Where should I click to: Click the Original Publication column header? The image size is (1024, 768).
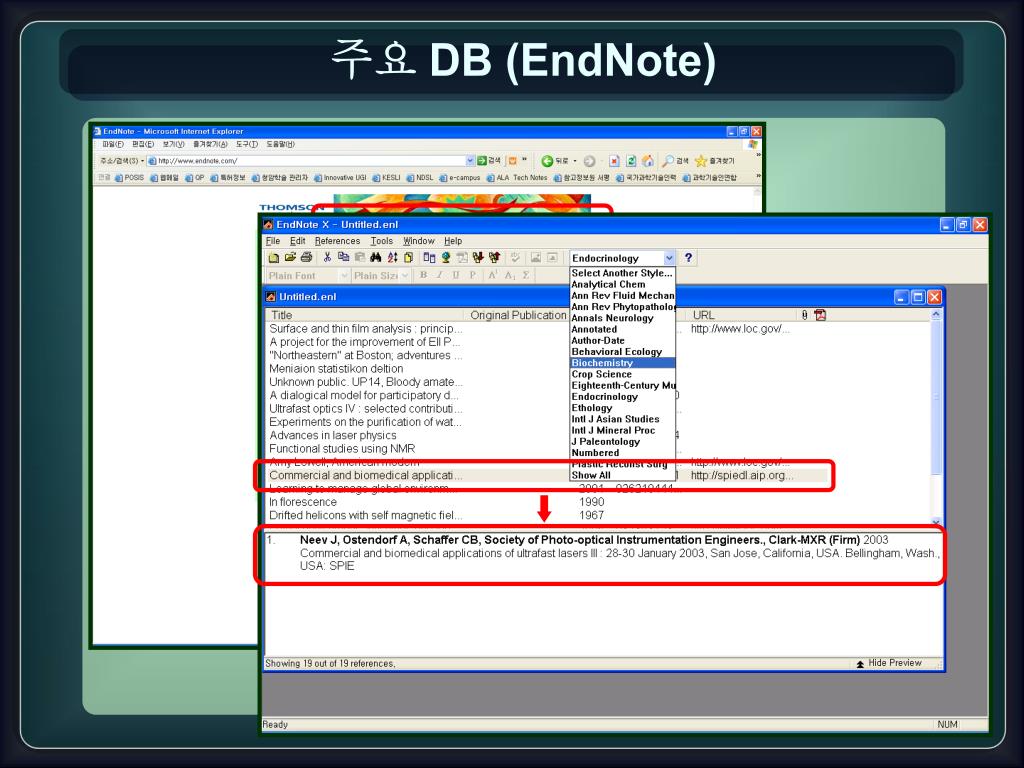[518, 315]
